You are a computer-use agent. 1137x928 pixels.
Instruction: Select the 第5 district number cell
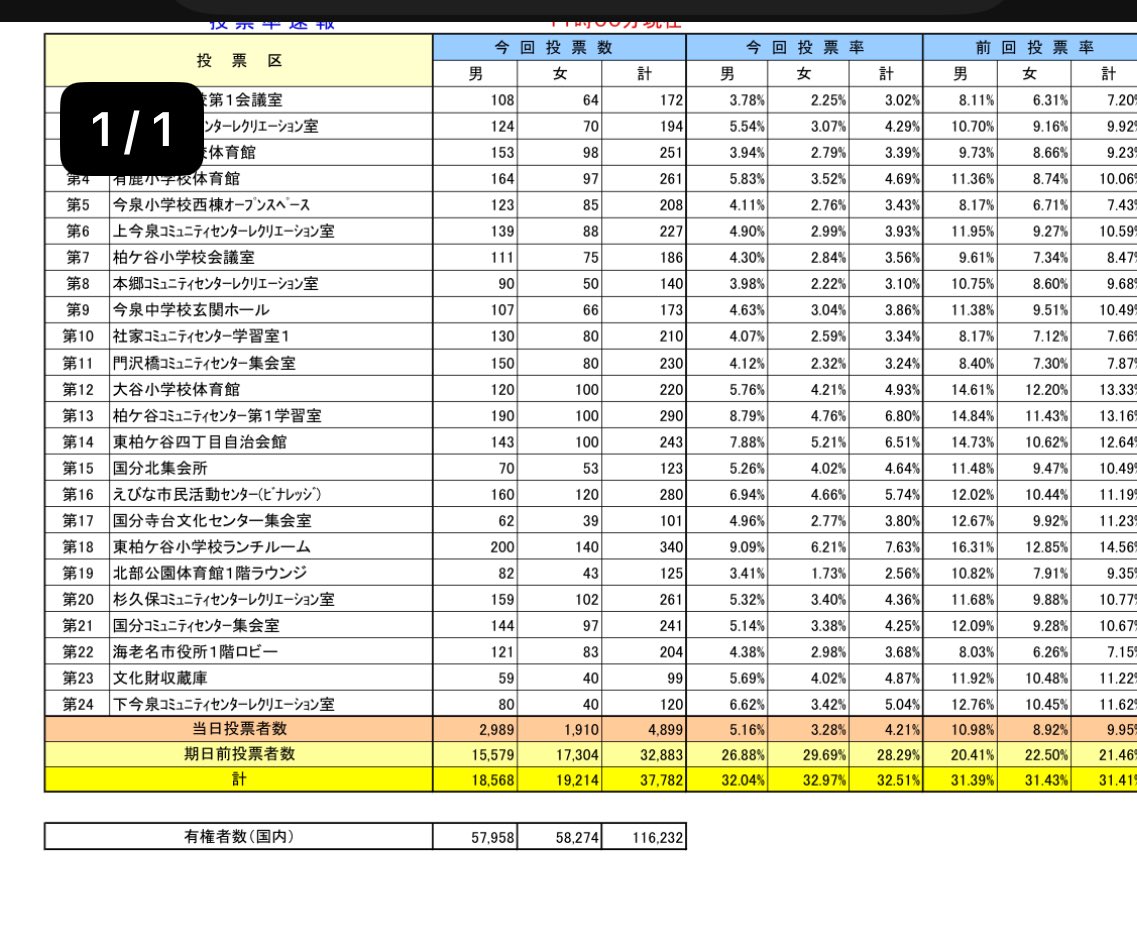pos(78,205)
